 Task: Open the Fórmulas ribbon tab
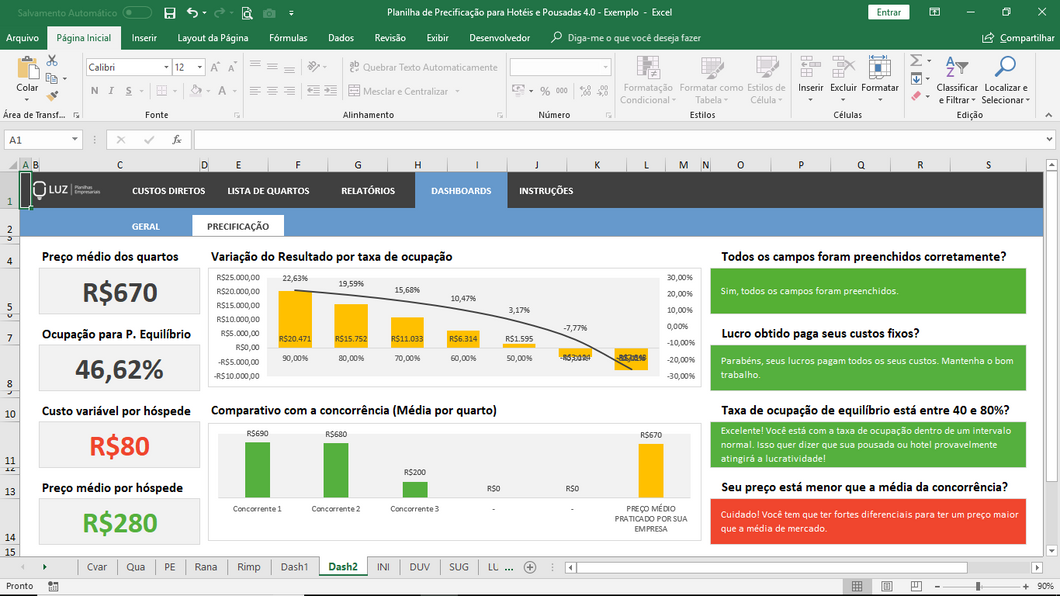(288, 38)
